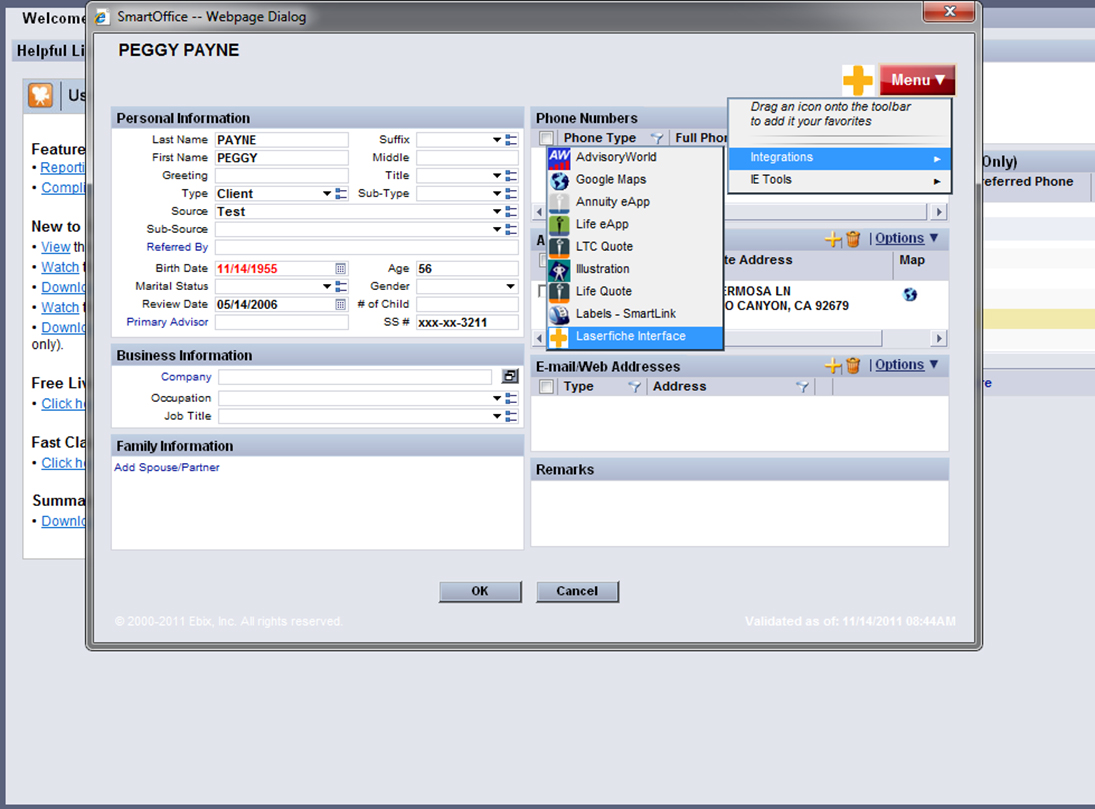Click the Source list editor icon

click(511, 212)
